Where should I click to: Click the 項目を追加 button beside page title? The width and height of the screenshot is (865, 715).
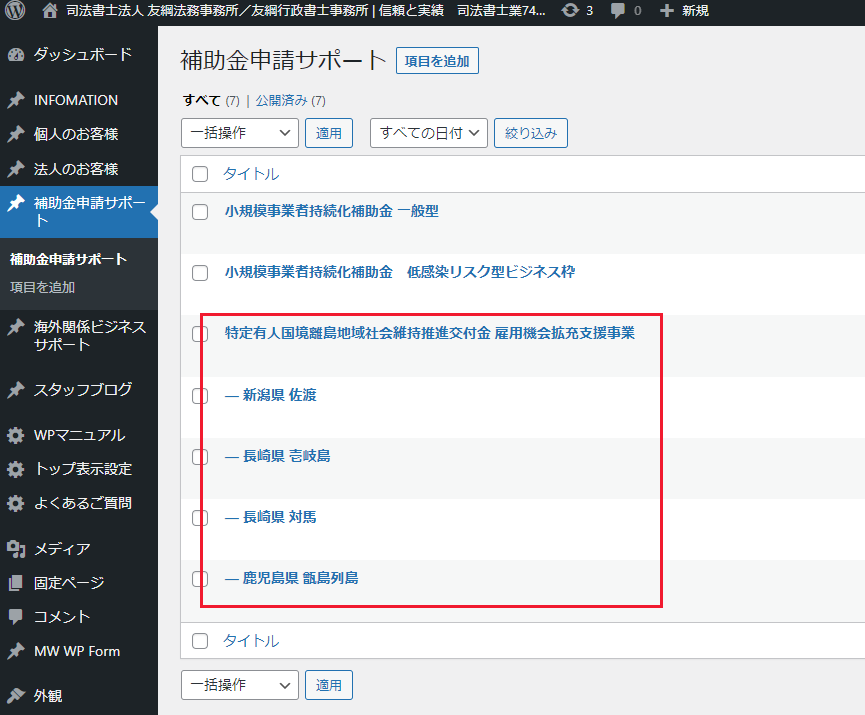[x=437, y=61]
